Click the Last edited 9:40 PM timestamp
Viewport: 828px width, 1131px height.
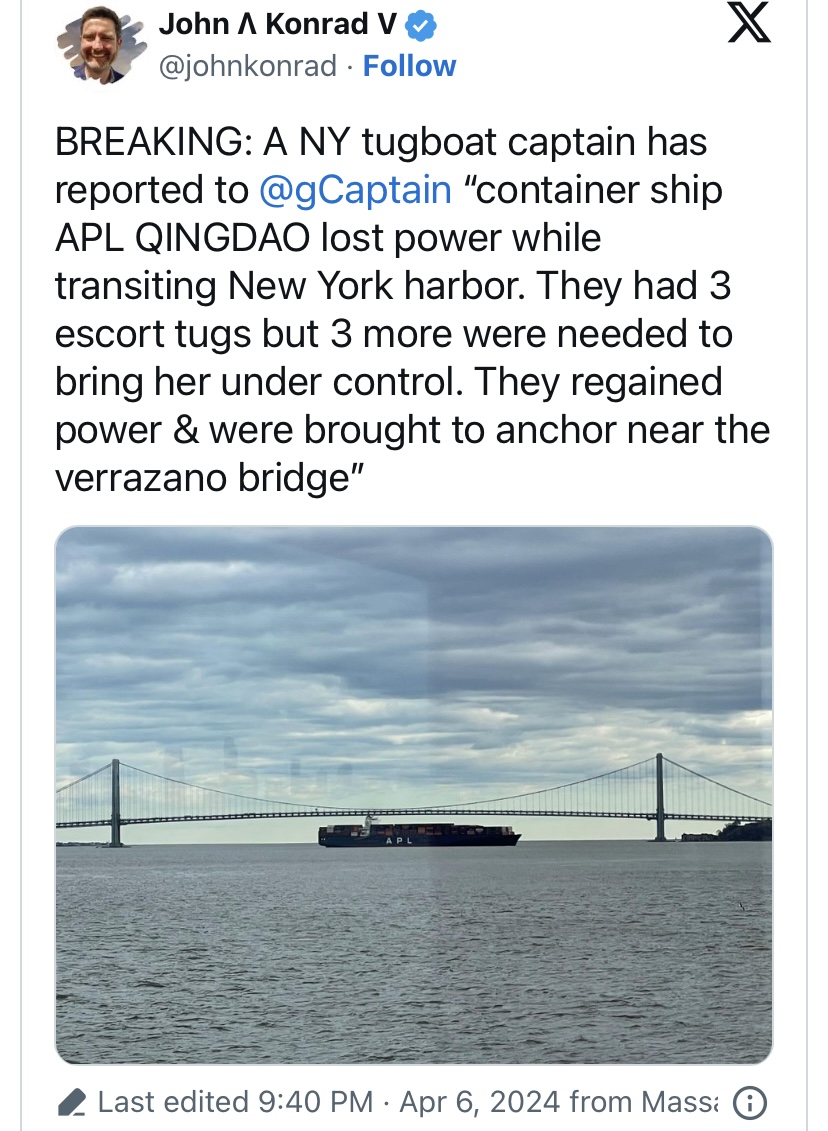click(x=236, y=1103)
